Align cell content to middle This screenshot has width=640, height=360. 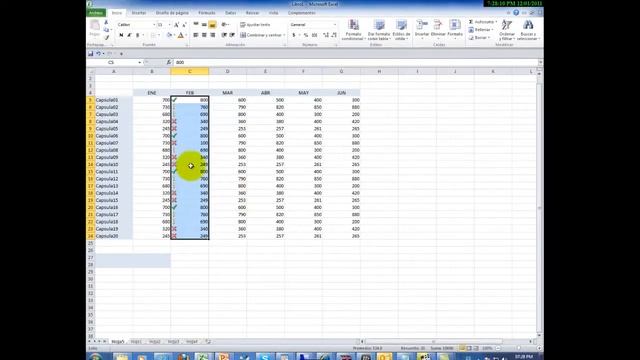click(204, 25)
